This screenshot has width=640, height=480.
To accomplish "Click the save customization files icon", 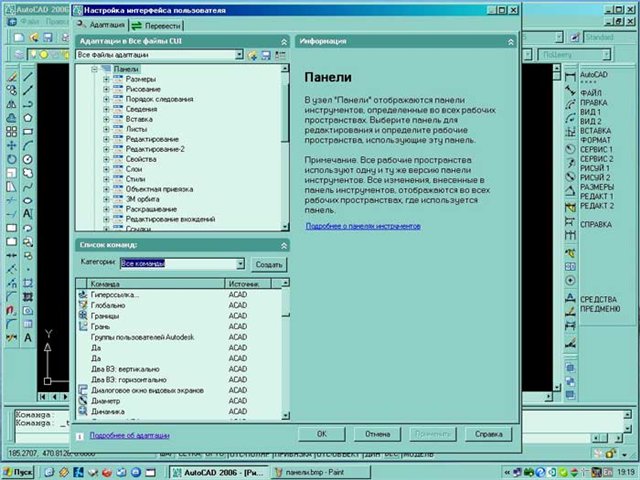I will [267, 55].
